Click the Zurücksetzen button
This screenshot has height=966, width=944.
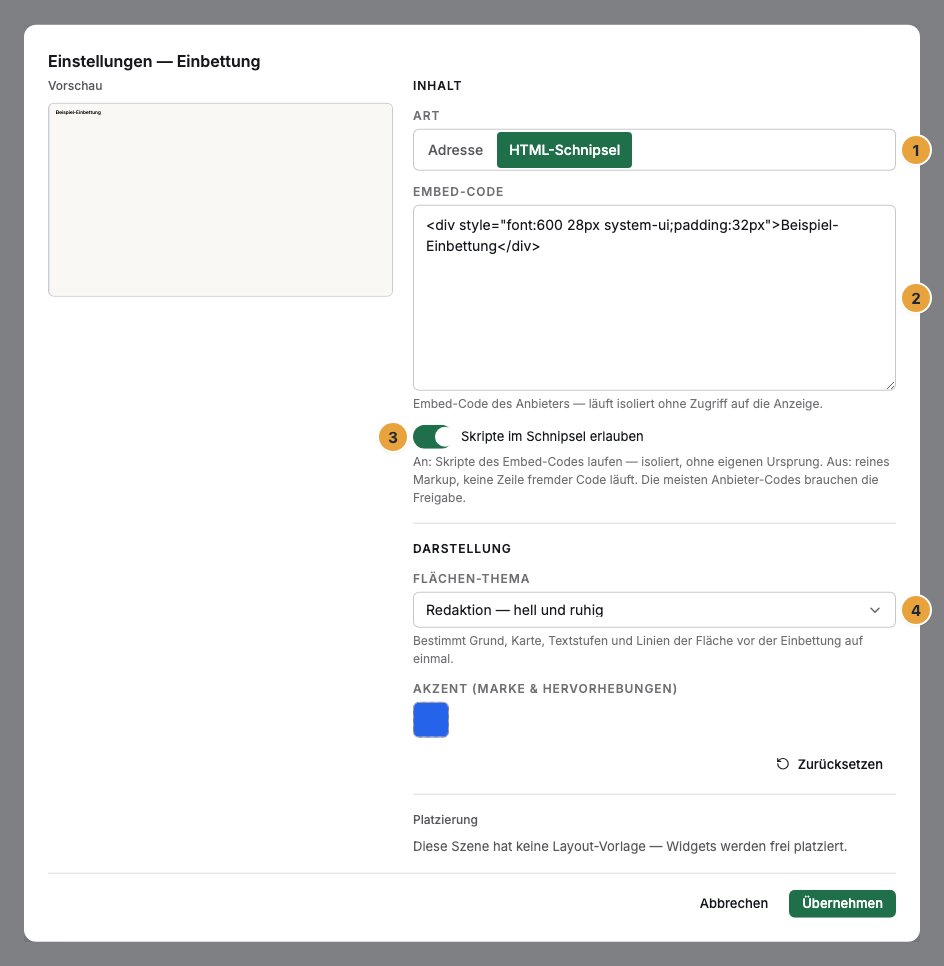pos(829,764)
